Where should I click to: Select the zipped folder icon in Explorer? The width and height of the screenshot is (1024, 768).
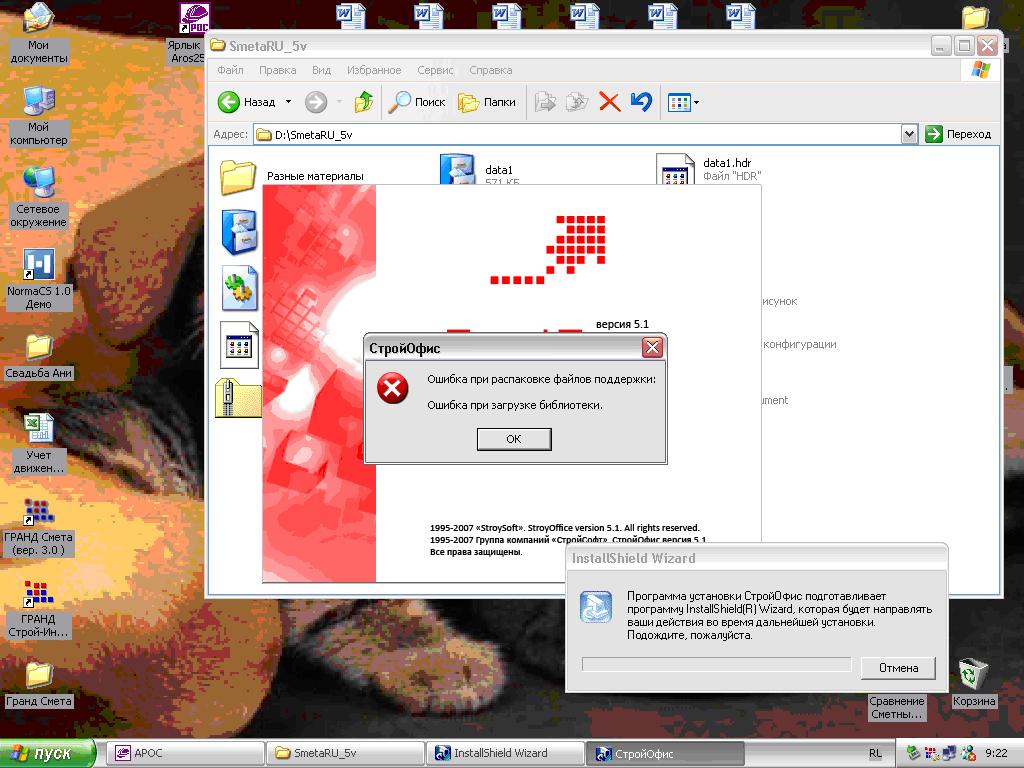(x=238, y=398)
